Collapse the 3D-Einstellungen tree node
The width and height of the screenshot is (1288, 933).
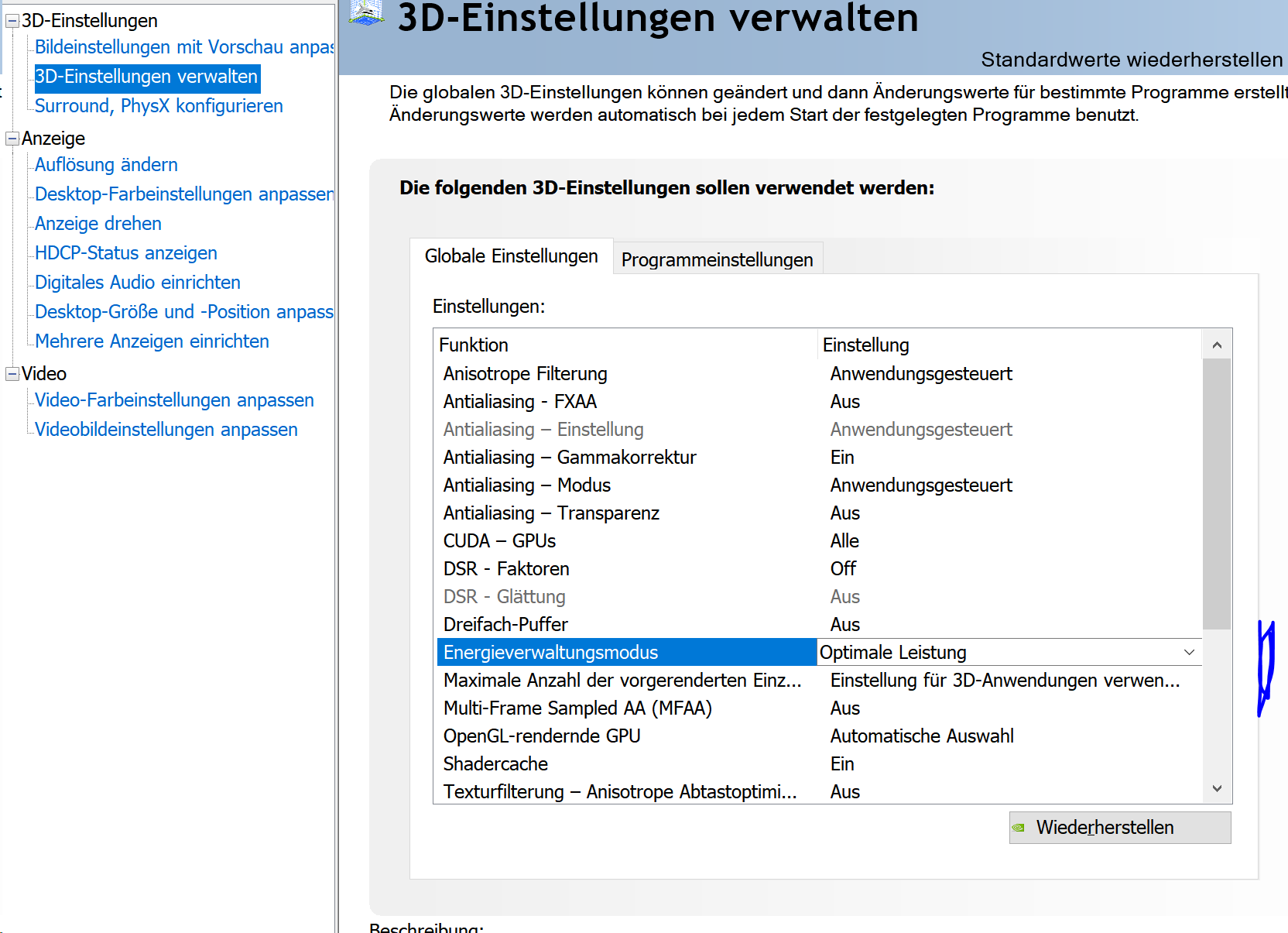[x=12, y=21]
